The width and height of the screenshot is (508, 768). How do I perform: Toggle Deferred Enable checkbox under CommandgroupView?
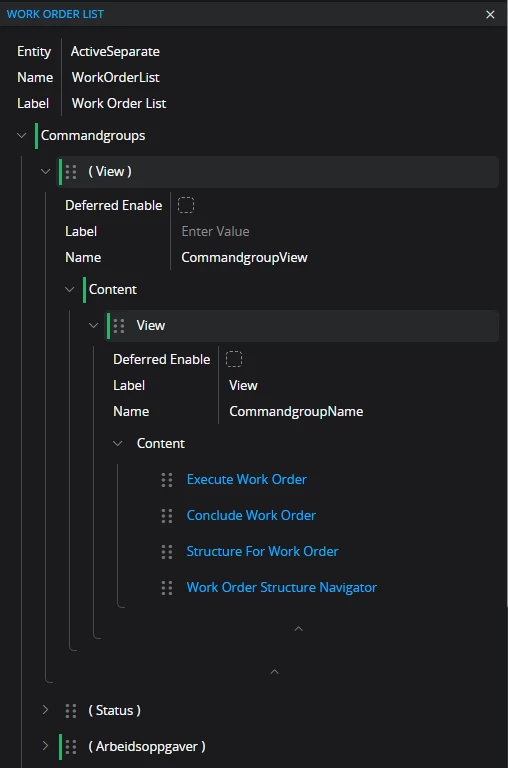[186, 205]
